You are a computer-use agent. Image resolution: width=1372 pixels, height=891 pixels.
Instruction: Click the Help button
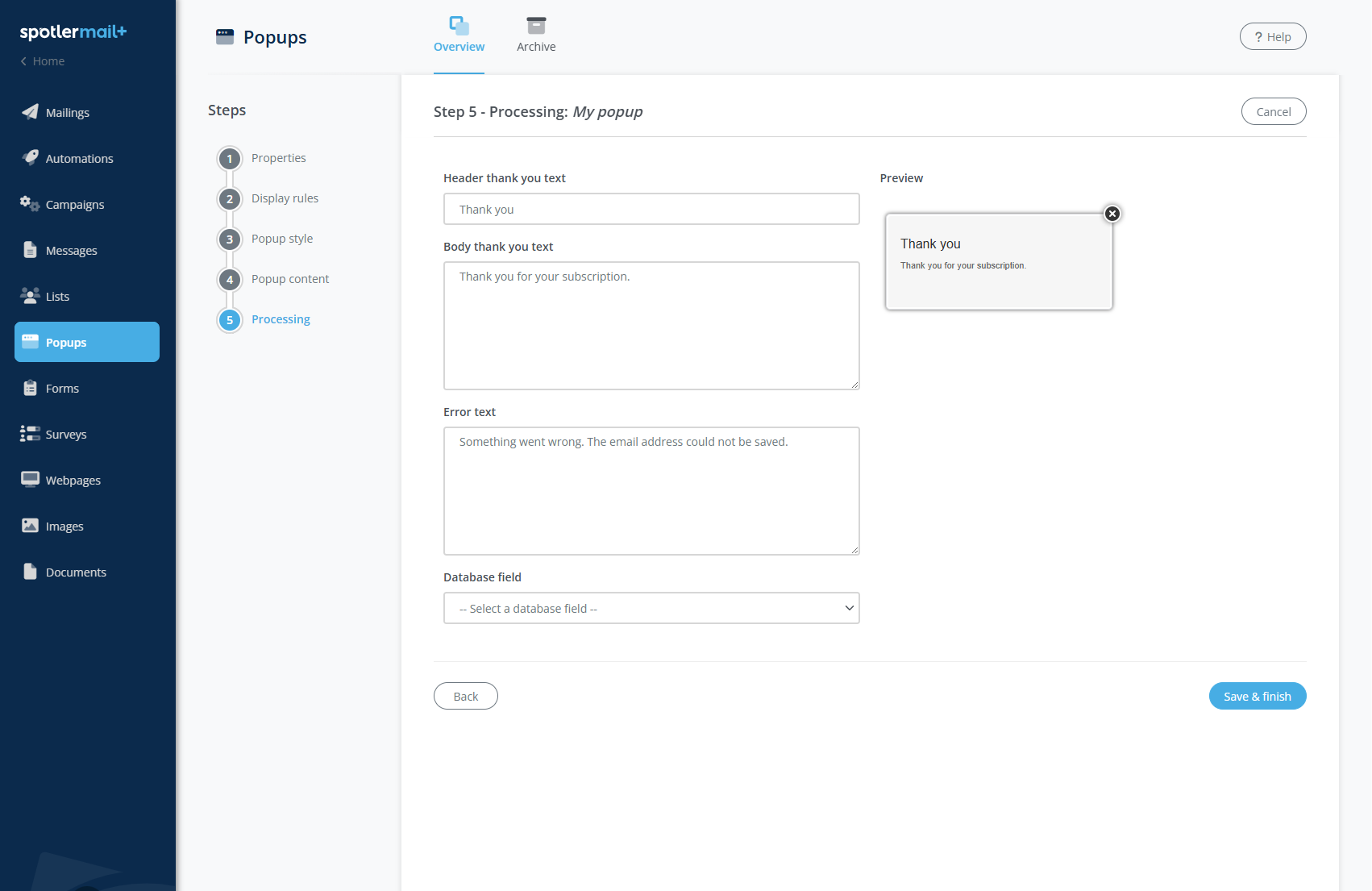(1273, 36)
